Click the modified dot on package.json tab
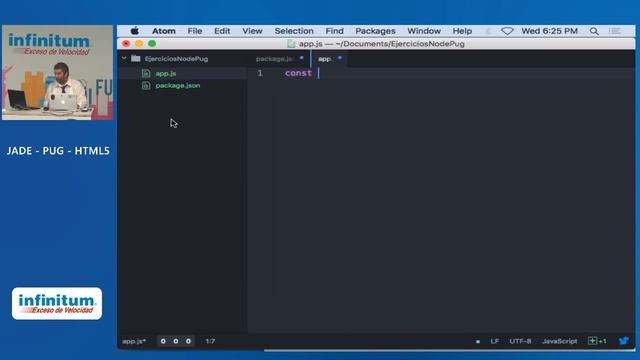Image resolution: width=640 pixels, height=360 pixels. [302, 58]
